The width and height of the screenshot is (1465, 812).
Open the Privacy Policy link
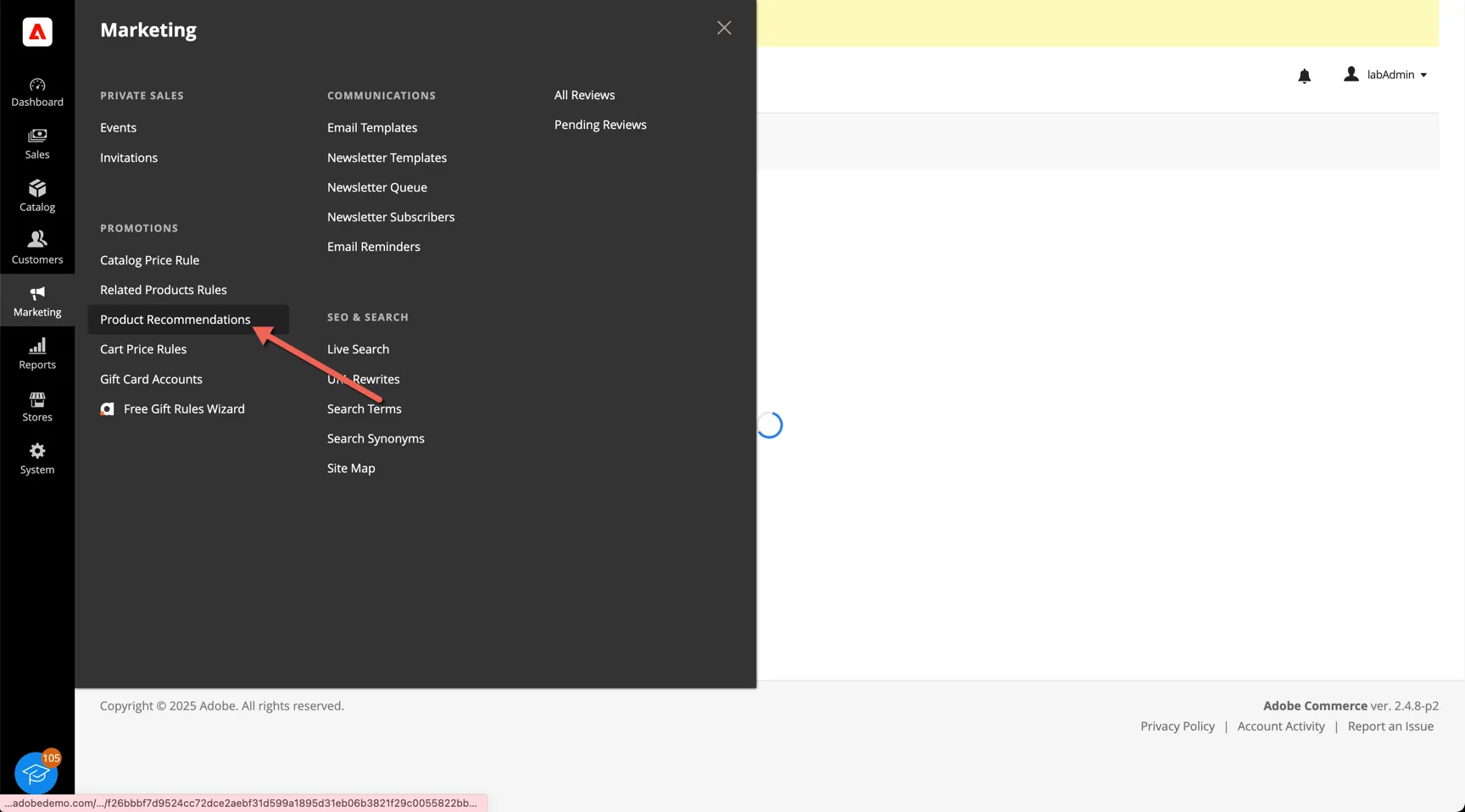pyautogui.click(x=1178, y=726)
